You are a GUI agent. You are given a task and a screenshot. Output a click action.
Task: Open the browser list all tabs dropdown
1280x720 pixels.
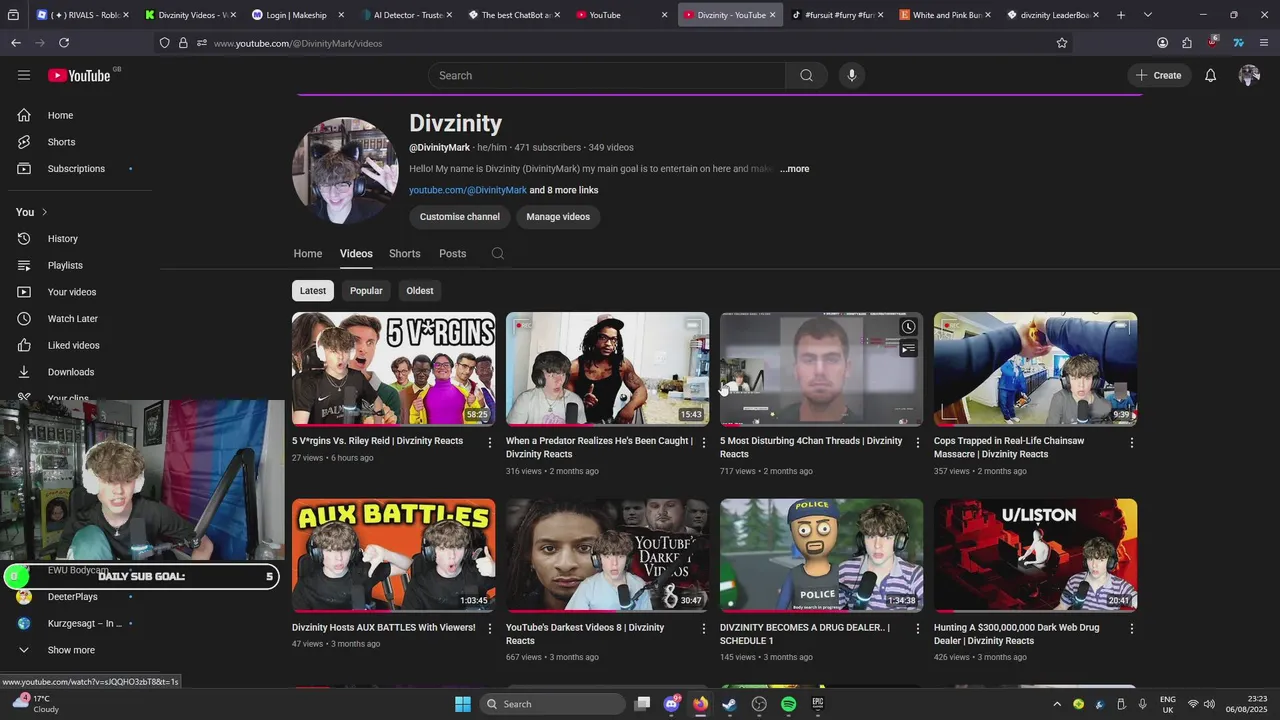tap(1147, 15)
